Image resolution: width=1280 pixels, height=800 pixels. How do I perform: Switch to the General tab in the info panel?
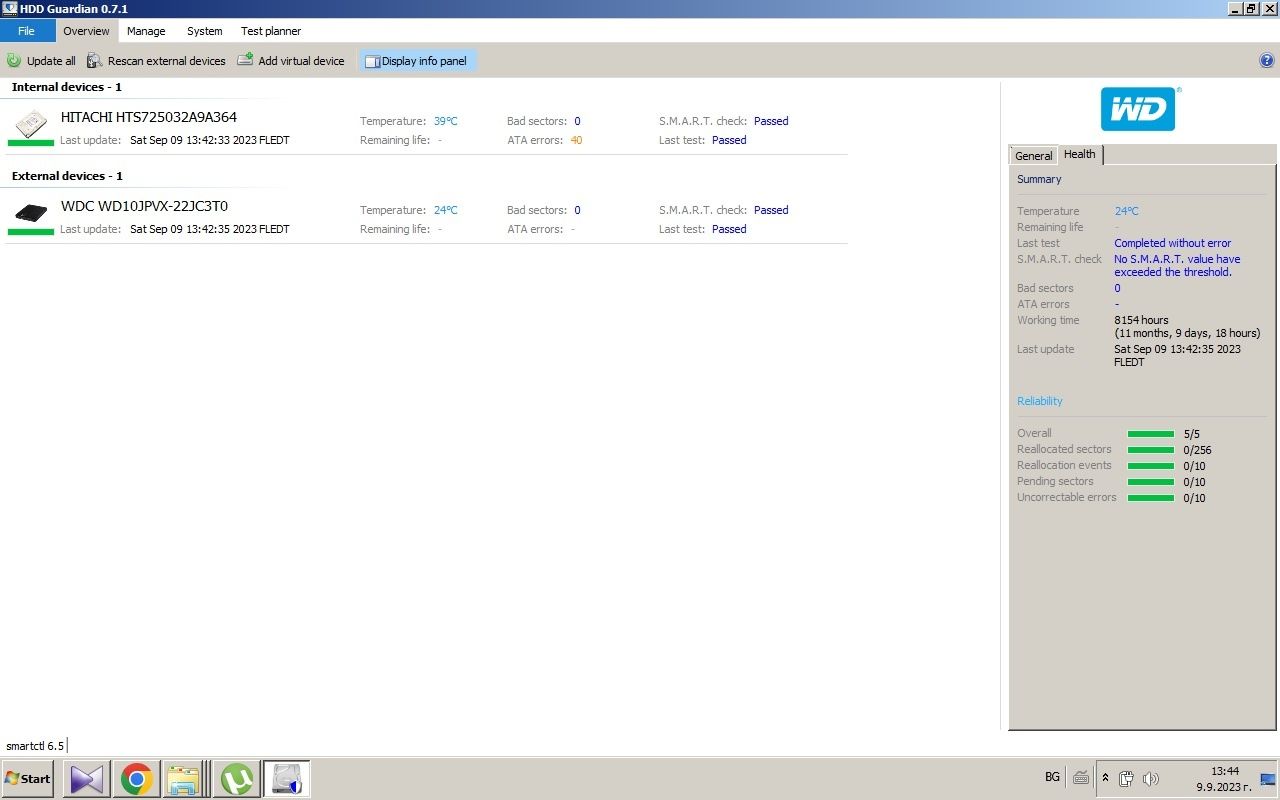(1033, 155)
